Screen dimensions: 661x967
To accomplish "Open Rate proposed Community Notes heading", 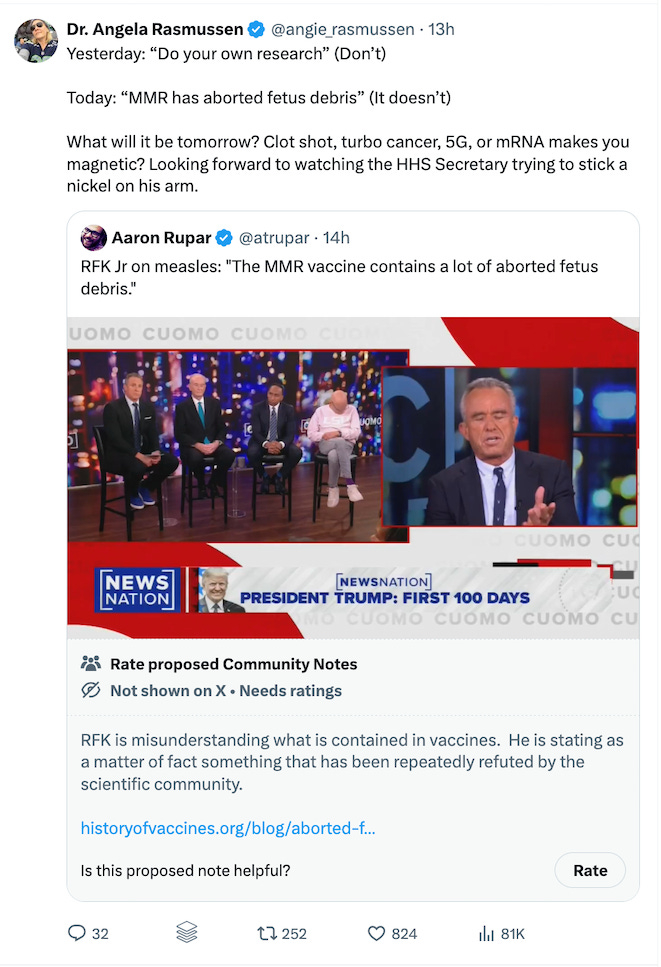I will [234, 664].
